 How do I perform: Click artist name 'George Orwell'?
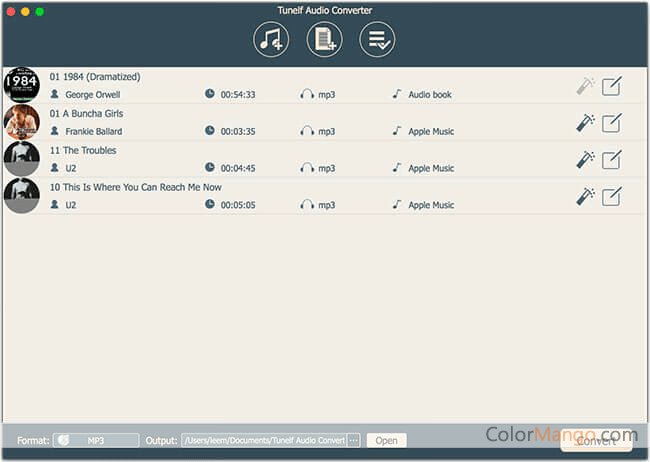pyautogui.click(x=93, y=95)
